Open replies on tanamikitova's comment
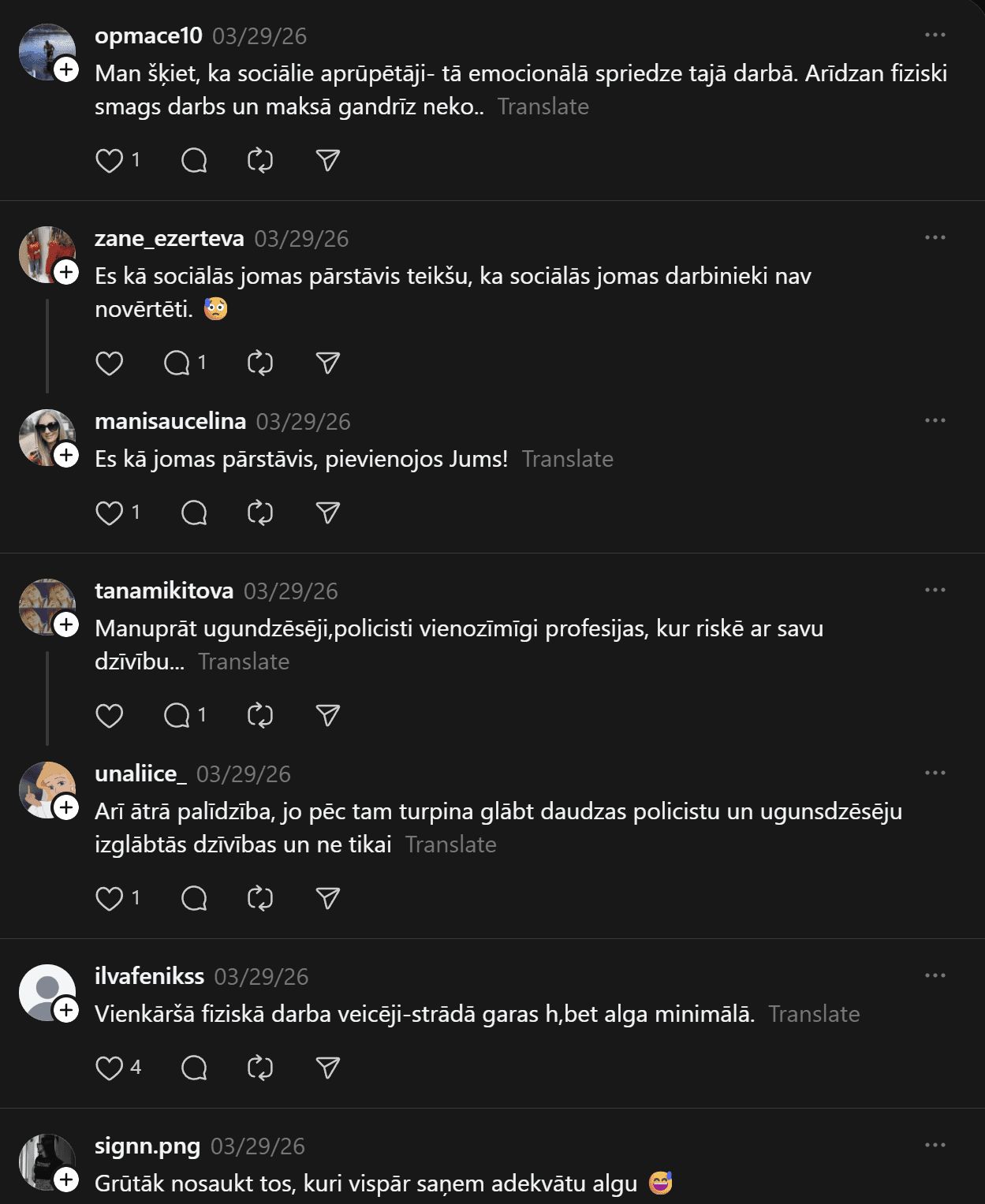Viewport: 985px width, 1204px height. pos(177,716)
